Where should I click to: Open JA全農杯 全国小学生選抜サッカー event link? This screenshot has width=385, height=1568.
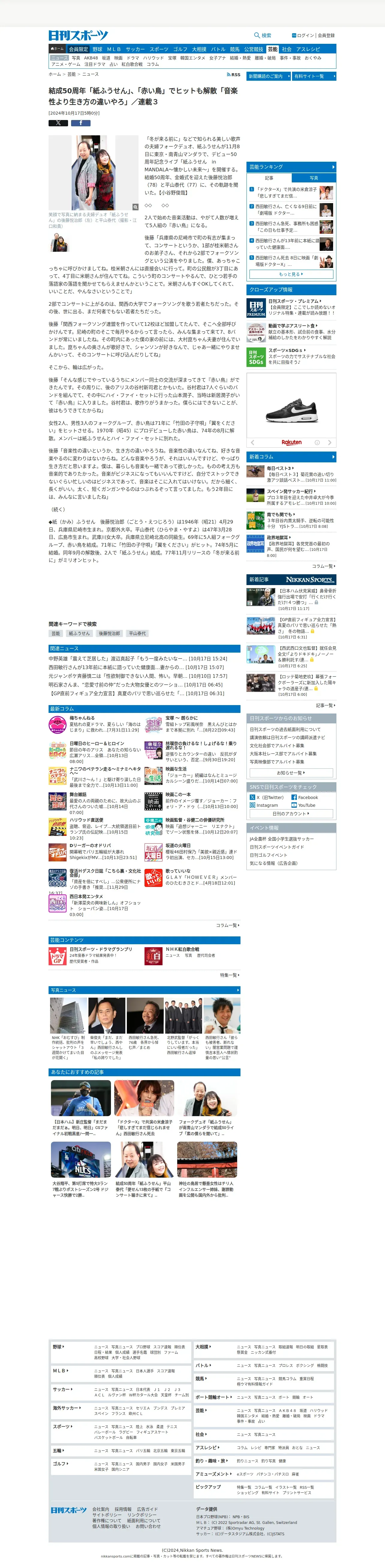pos(282,839)
